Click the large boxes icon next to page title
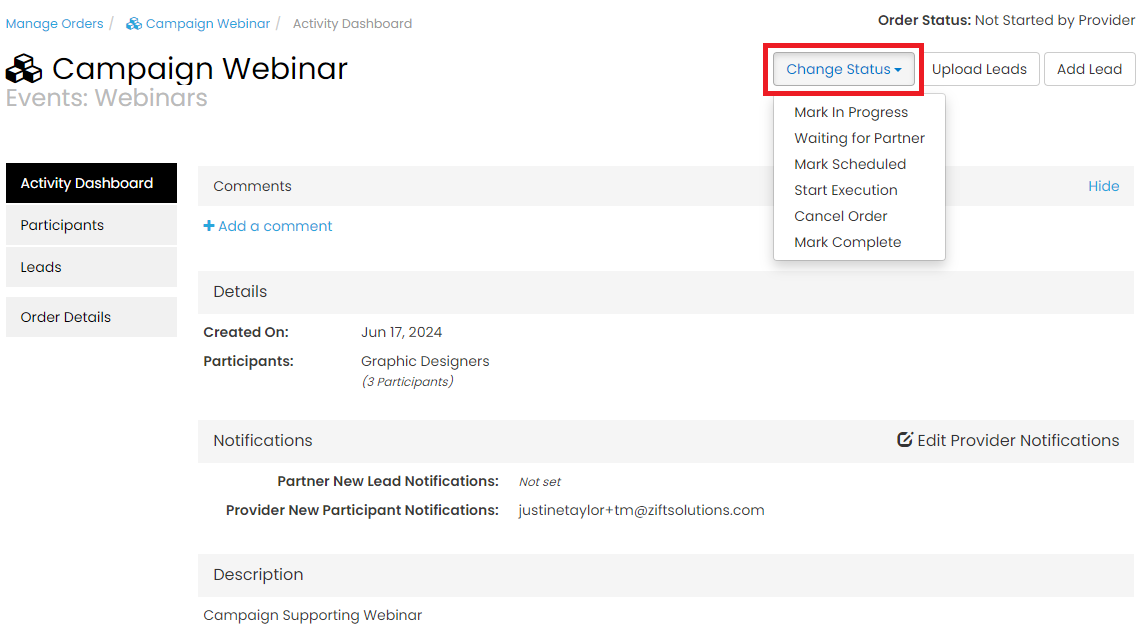The width and height of the screenshot is (1147, 638). point(24,69)
